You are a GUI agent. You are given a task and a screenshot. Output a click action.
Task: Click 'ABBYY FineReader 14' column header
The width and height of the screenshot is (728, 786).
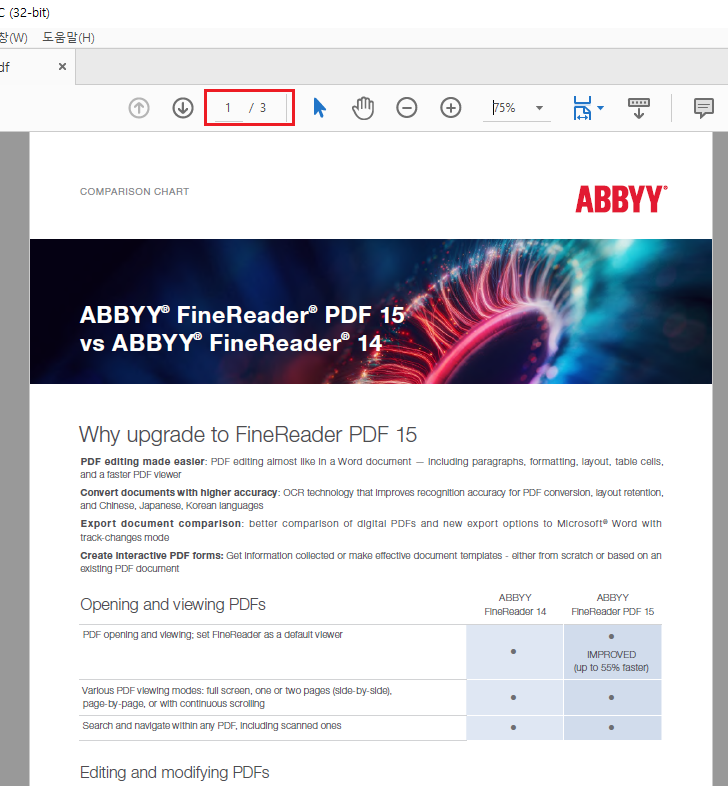515,605
